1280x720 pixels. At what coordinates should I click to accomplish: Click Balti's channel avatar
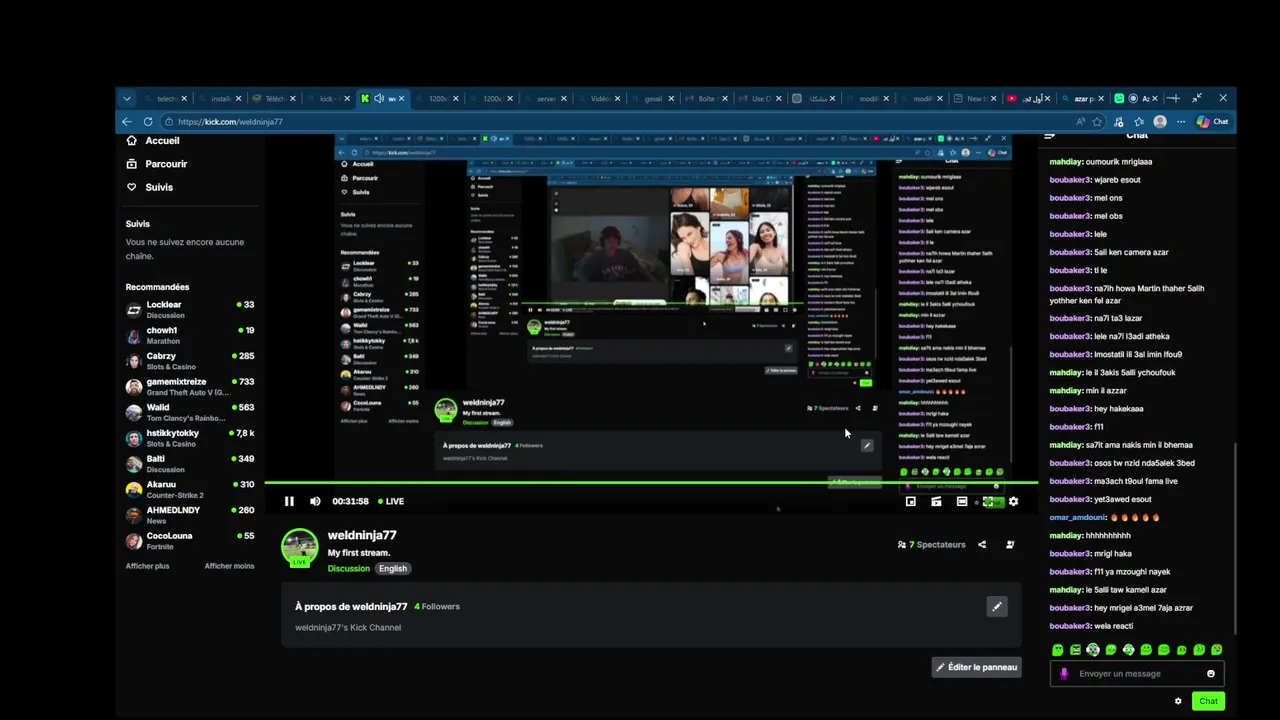pos(133,464)
